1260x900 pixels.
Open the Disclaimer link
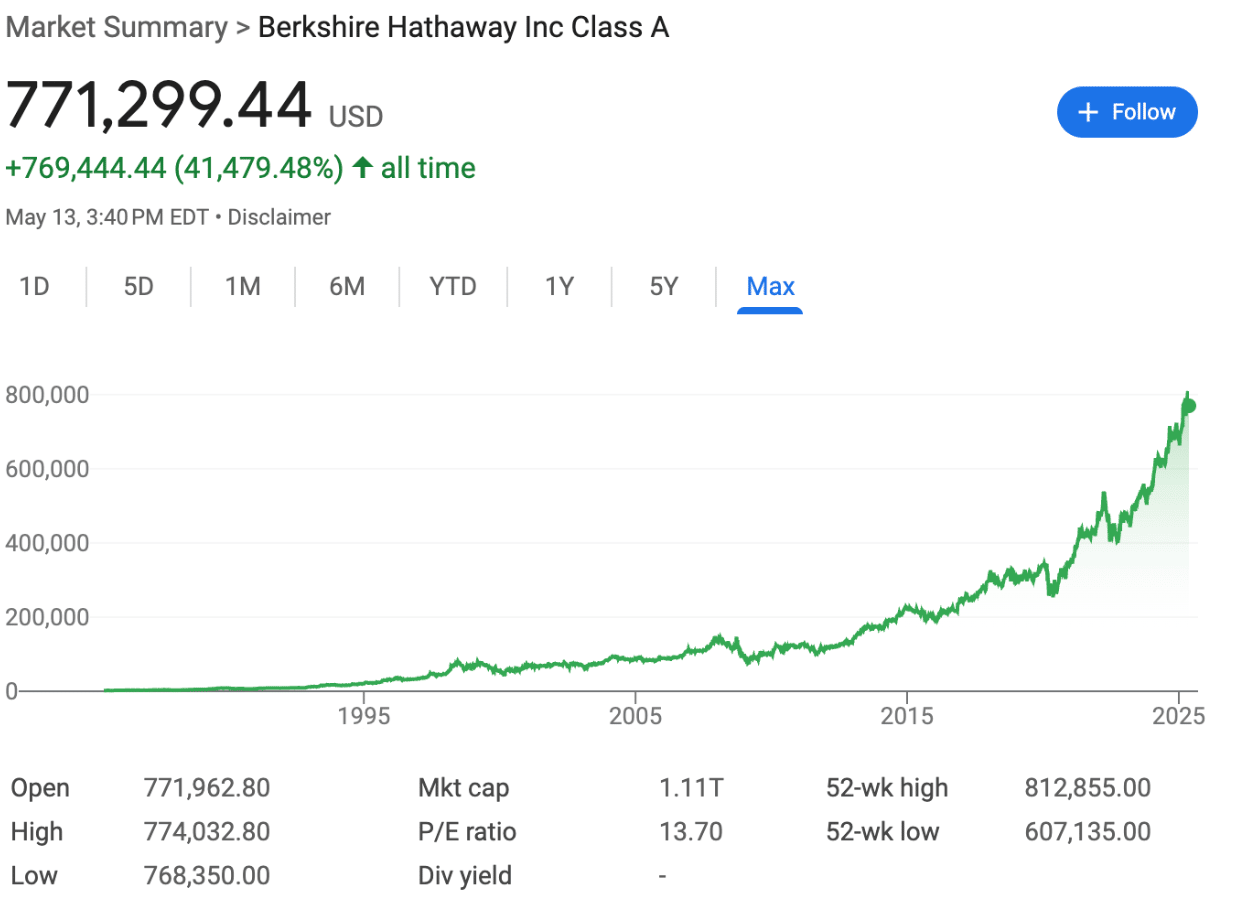click(279, 217)
